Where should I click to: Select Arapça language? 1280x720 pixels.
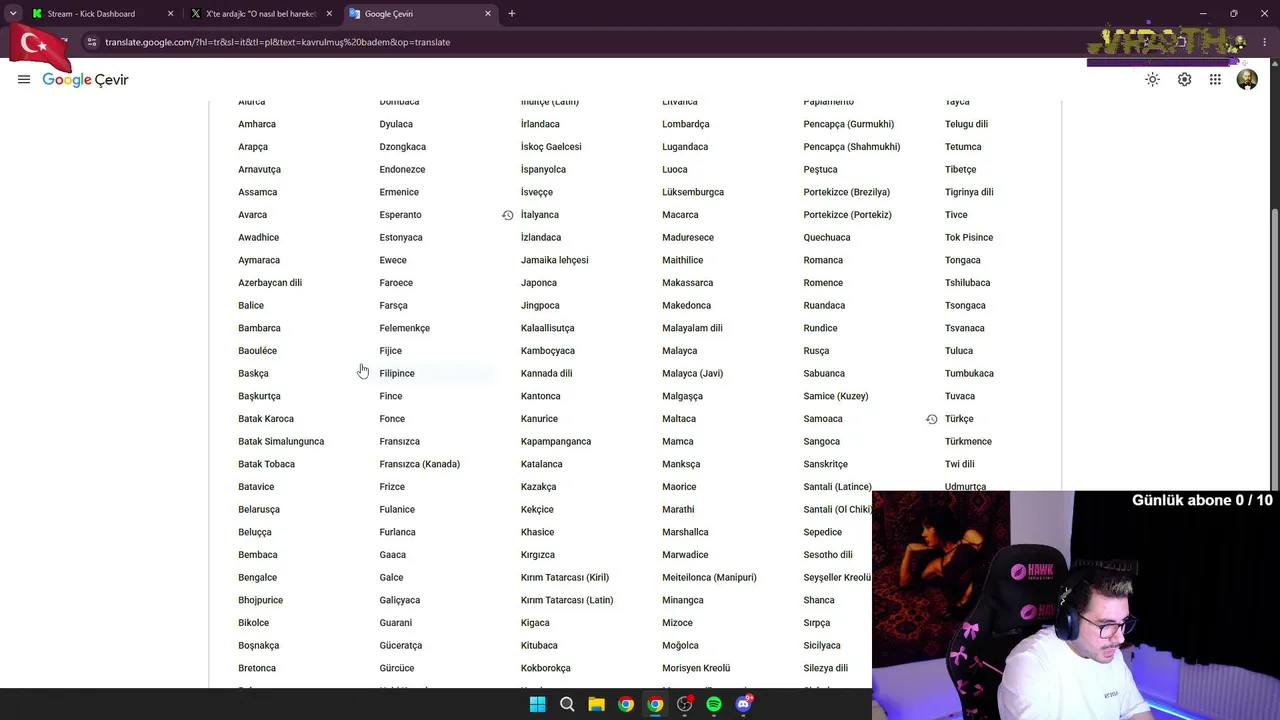(253, 147)
